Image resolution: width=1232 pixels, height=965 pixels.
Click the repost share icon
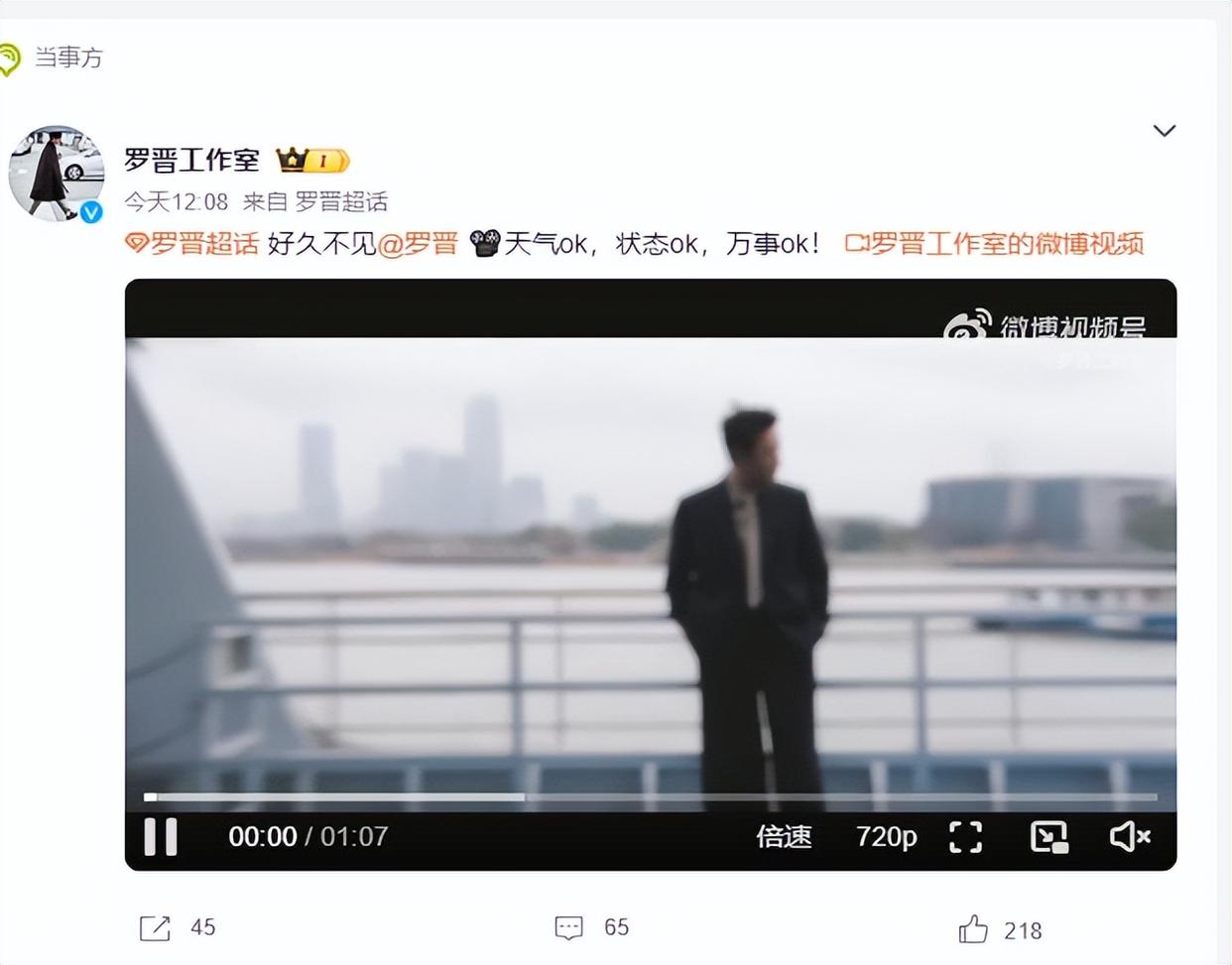tap(155, 928)
